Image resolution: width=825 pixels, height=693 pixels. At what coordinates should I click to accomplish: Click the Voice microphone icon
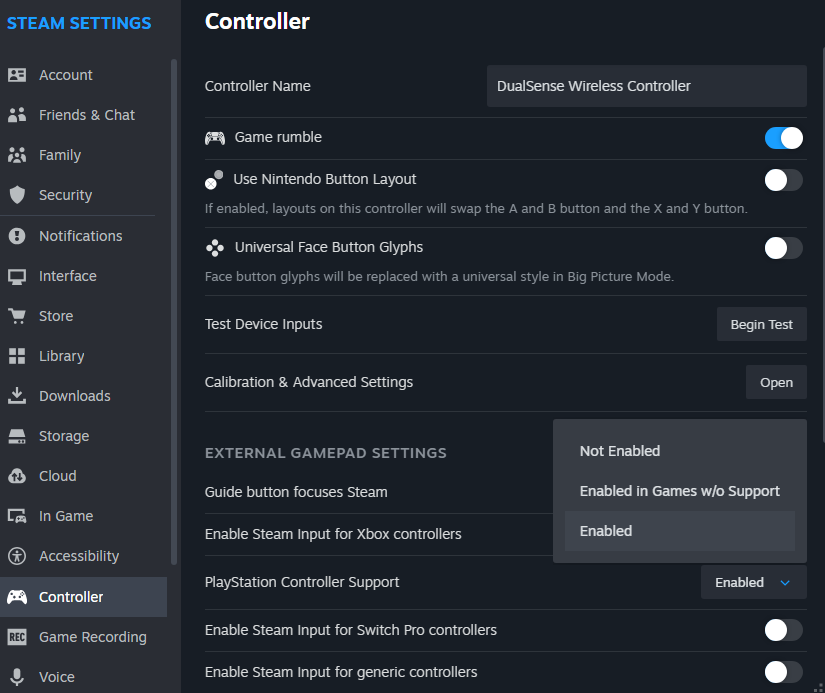[x=17, y=677]
